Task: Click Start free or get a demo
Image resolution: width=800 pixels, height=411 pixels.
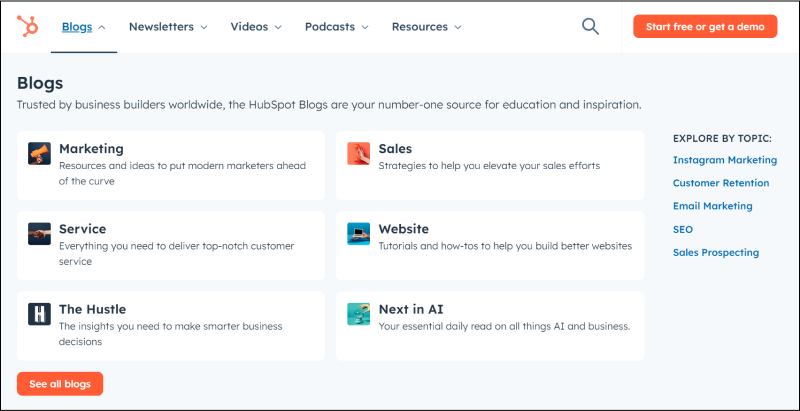Action: (705, 27)
